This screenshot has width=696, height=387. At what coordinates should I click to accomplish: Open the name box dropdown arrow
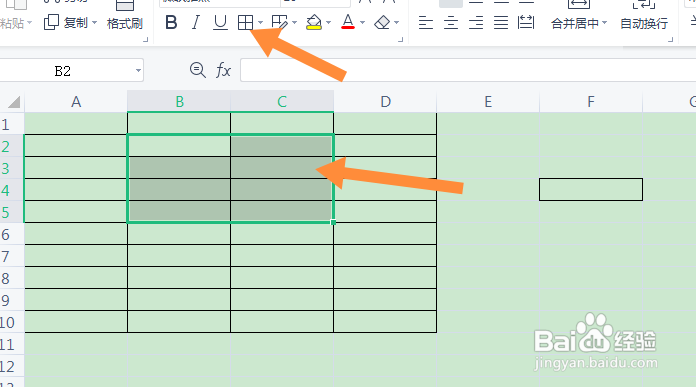138,71
